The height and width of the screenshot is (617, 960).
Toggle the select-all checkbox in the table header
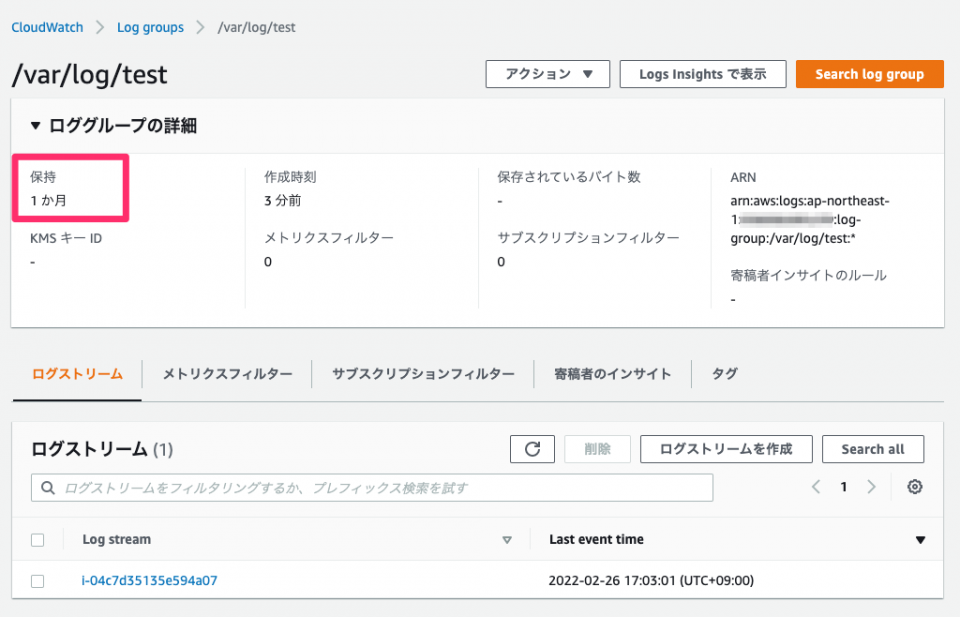click(37, 539)
